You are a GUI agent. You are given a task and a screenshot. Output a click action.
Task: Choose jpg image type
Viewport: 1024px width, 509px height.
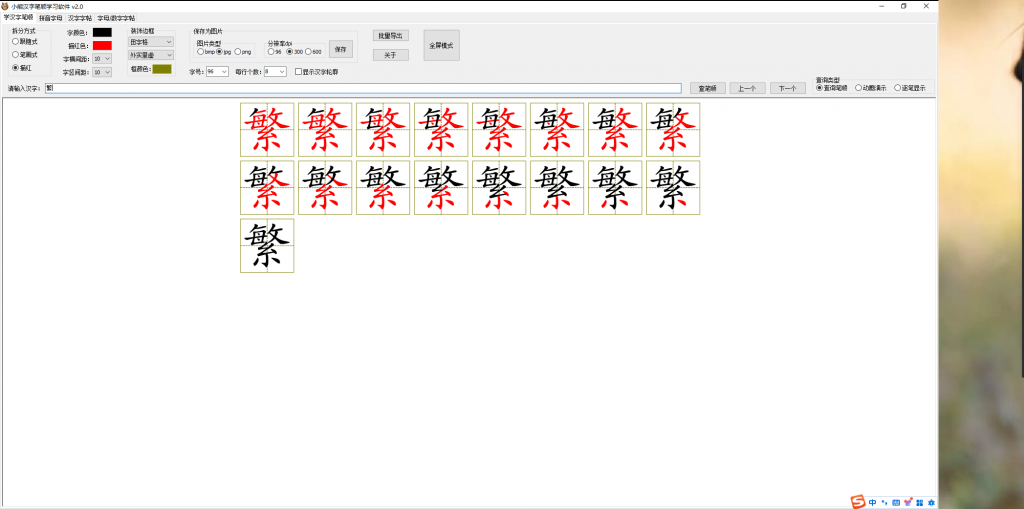pyautogui.click(x=224, y=52)
